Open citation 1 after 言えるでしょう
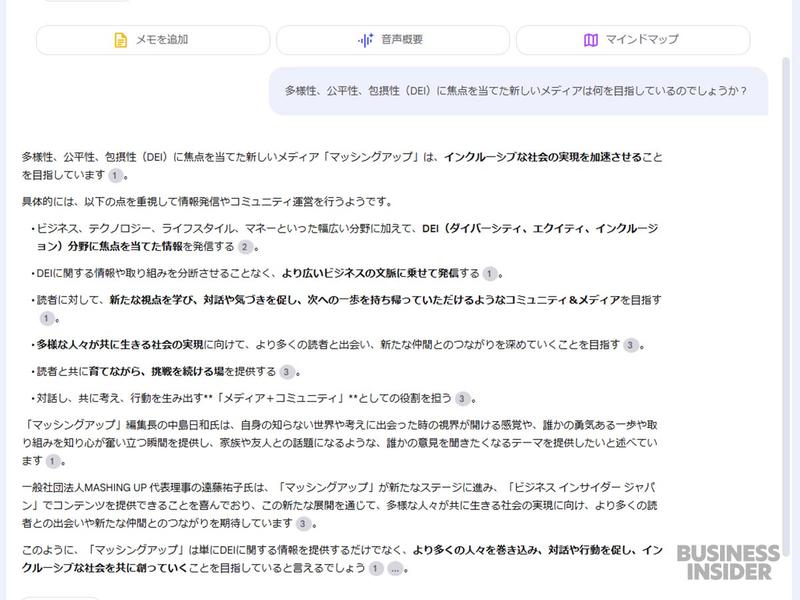Viewport: 800px width, 600px height. click(376, 568)
